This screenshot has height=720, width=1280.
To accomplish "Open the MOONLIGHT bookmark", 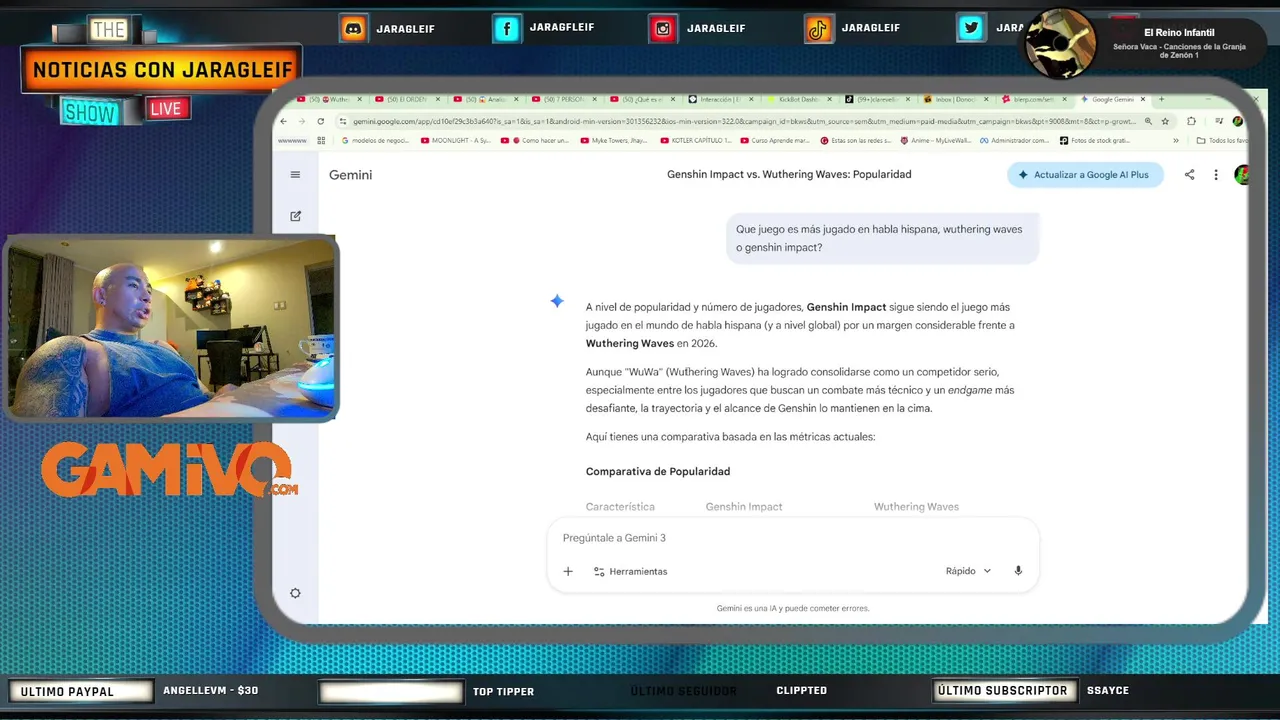I will tap(456, 140).
